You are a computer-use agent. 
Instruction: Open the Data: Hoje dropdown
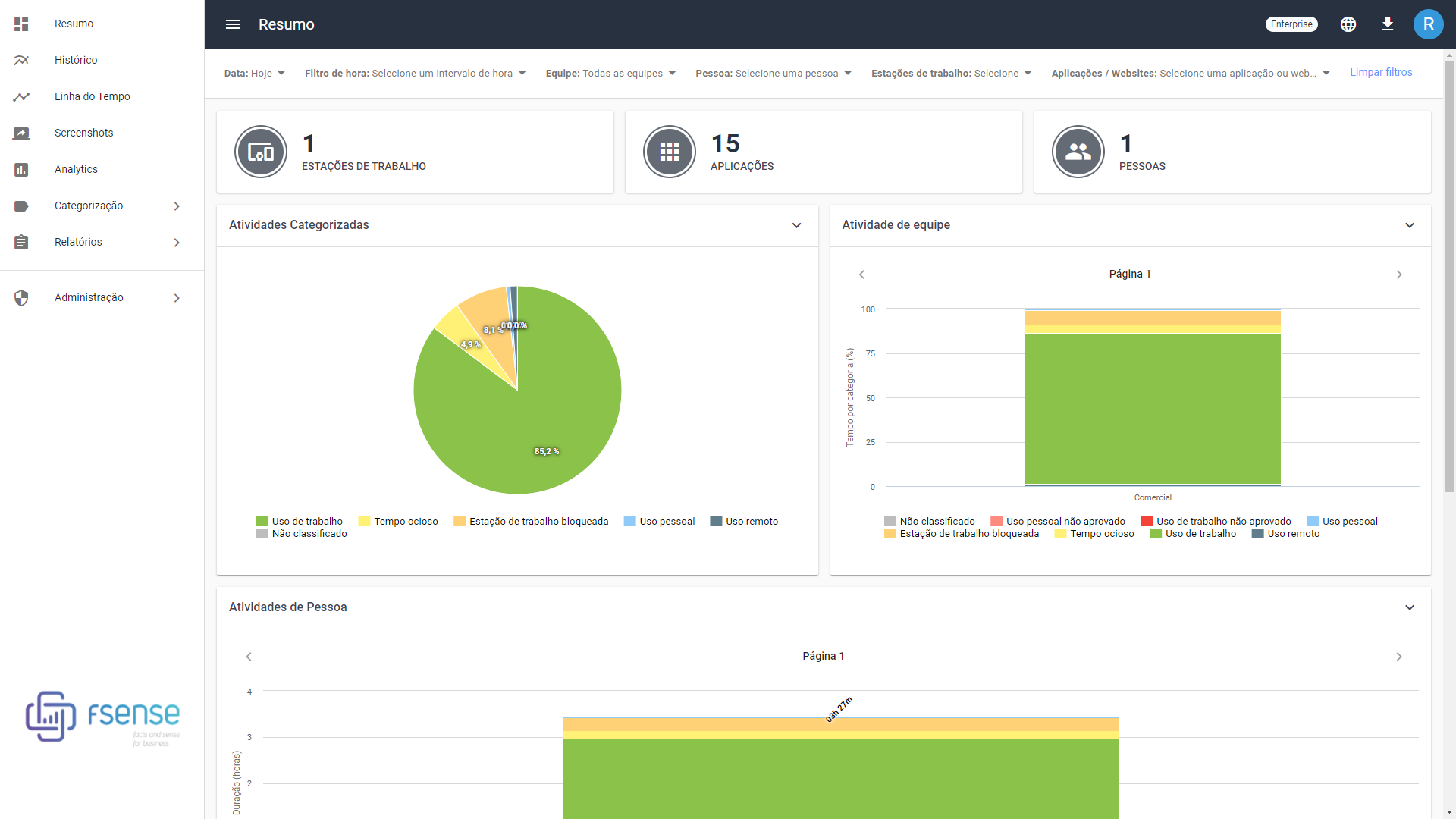point(255,73)
